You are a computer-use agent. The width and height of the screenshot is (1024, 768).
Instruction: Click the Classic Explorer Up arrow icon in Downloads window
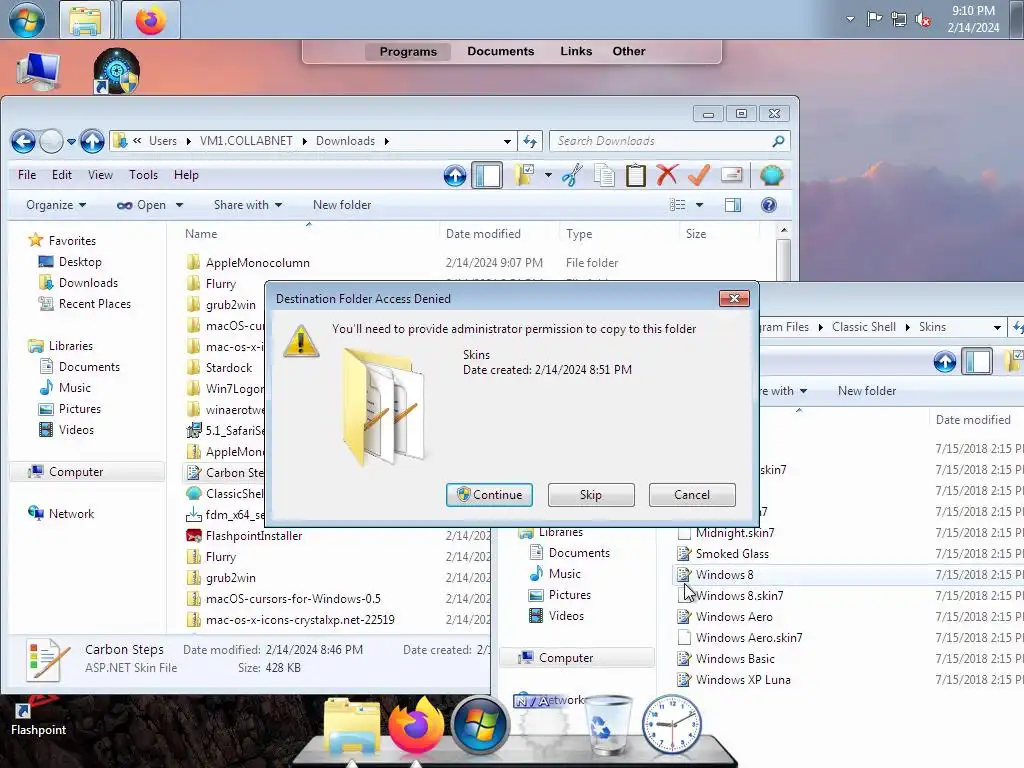[x=455, y=175]
